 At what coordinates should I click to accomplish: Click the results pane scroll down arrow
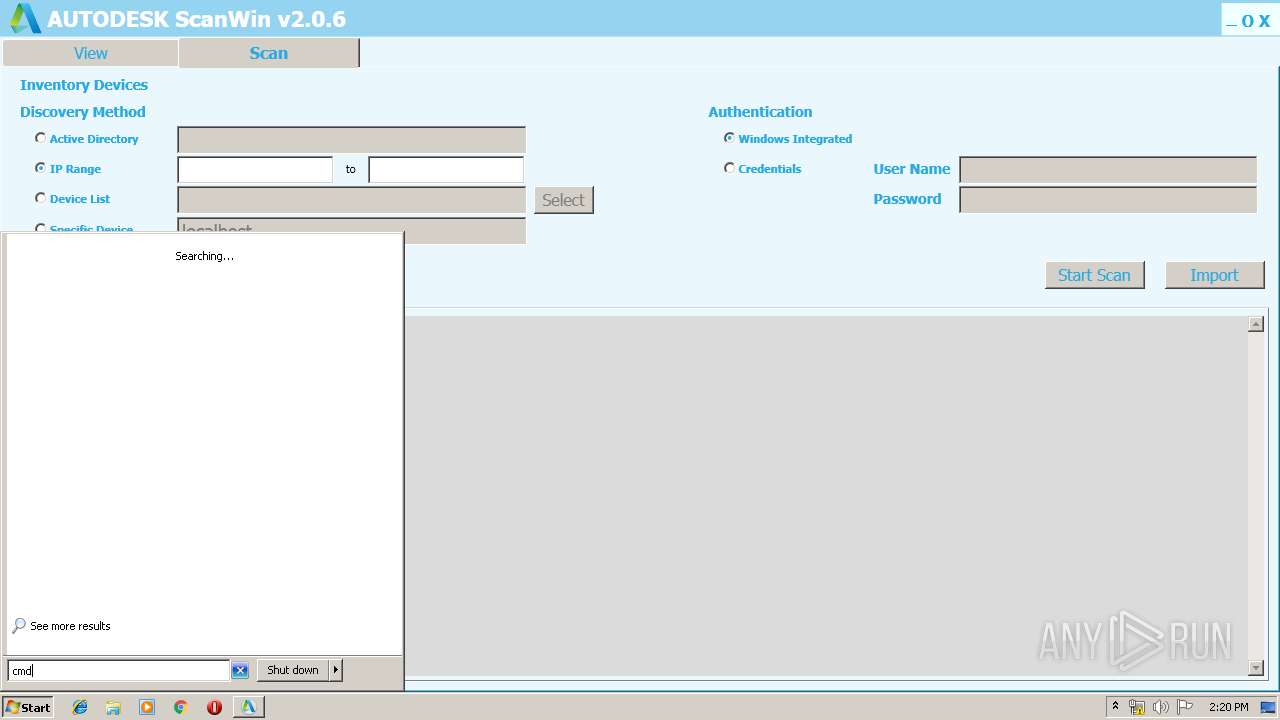[x=1256, y=668]
